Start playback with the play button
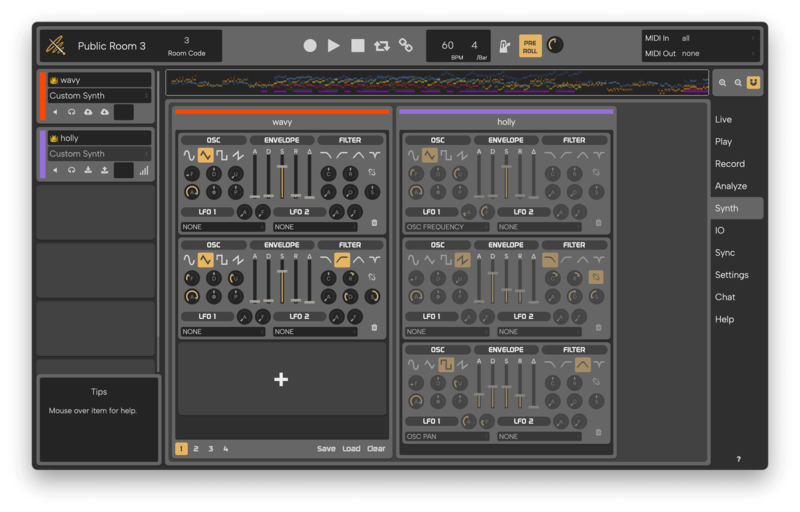This screenshot has width=800, height=512. [x=334, y=46]
